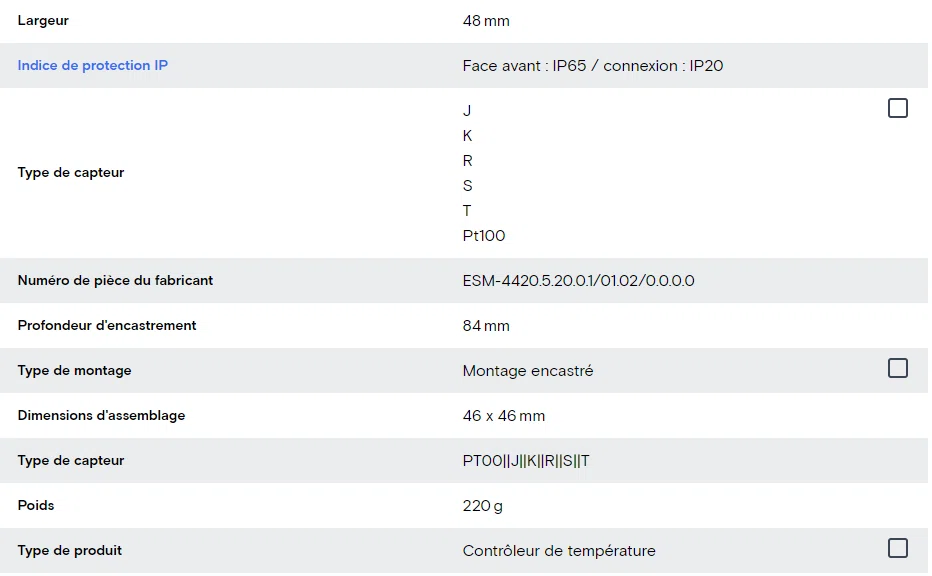The image size is (932, 576).
Task: Select the 84 mm depth value
Action: tap(486, 326)
